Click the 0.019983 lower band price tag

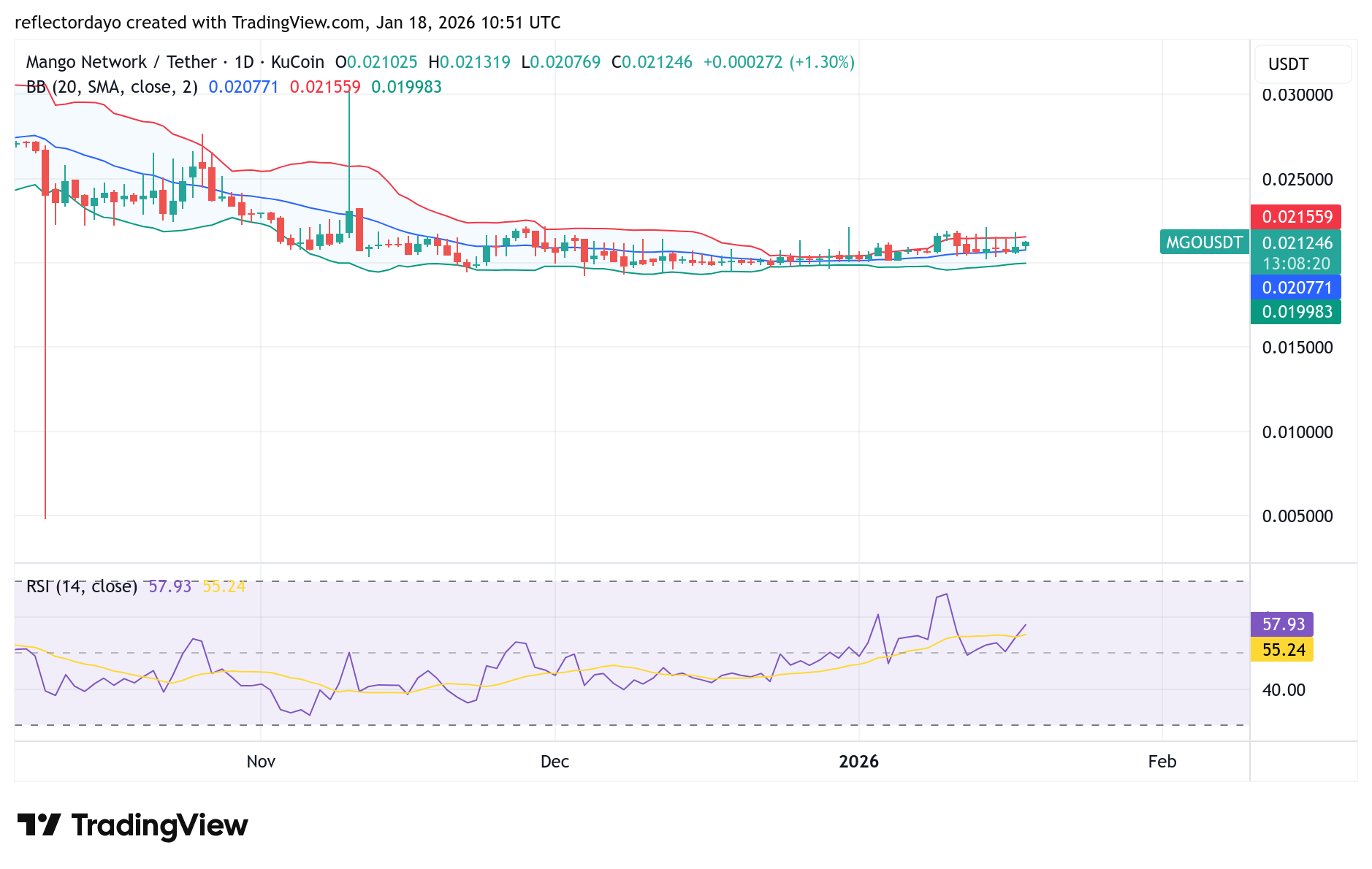click(1296, 312)
